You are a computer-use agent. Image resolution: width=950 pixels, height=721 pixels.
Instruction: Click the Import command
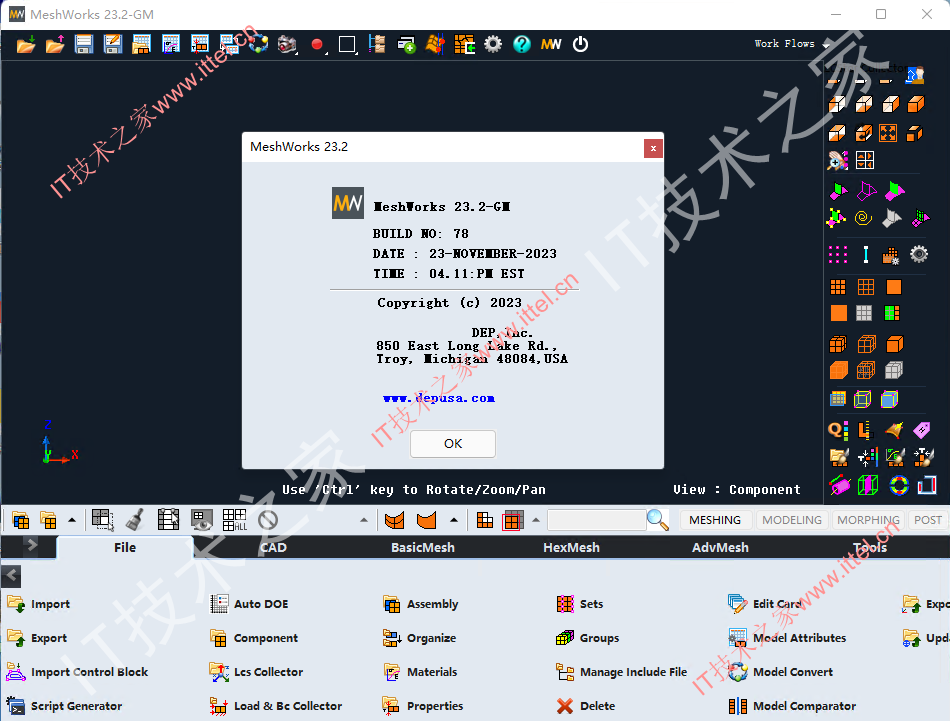pos(39,603)
